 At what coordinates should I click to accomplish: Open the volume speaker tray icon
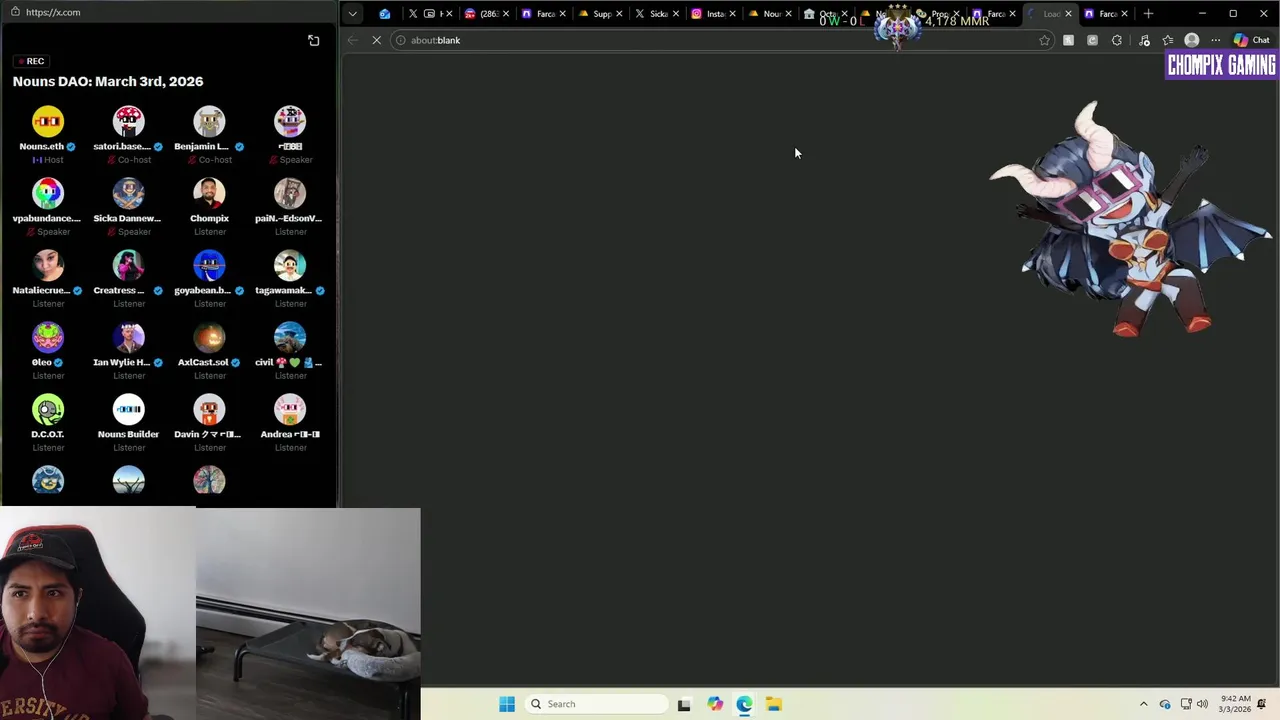point(1203,704)
